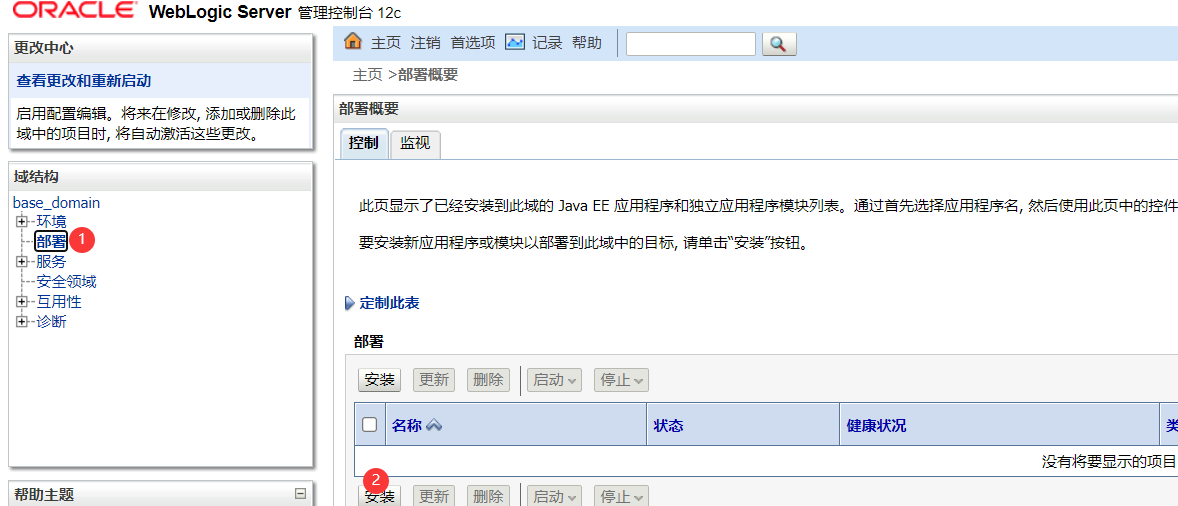Click the 名称 column sort arrow icon
The height and width of the screenshot is (506, 1178).
[434, 426]
